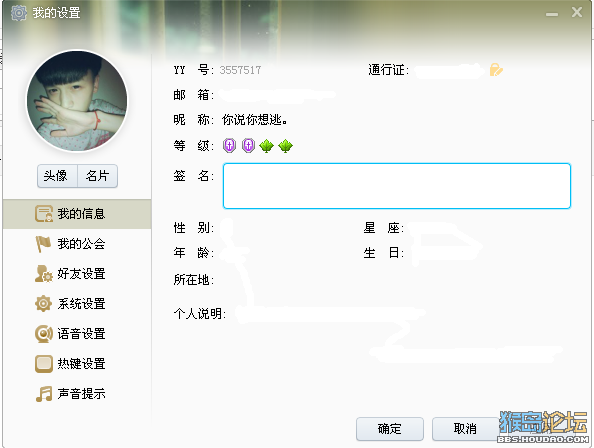
Task: Click the second green leaf level icon
Action: (x=285, y=146)
